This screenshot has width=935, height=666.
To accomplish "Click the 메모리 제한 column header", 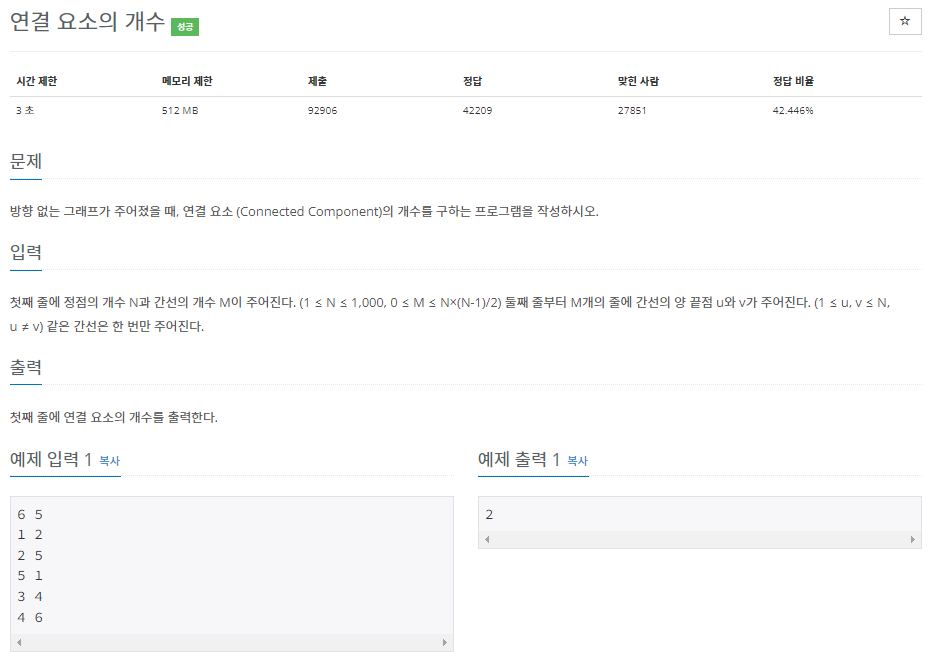I will pyautogui.click(x=187, y=81).
